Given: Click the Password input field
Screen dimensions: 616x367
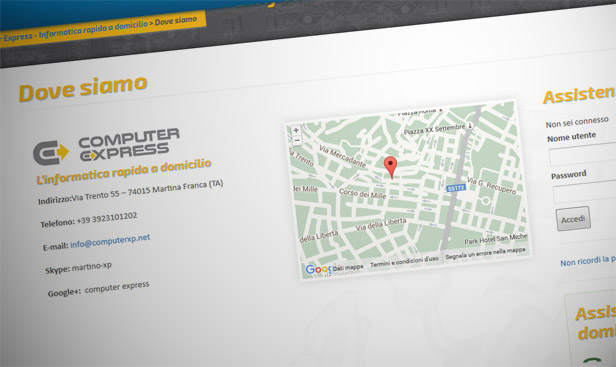Looking at the screenshot, I should point(585,193).
